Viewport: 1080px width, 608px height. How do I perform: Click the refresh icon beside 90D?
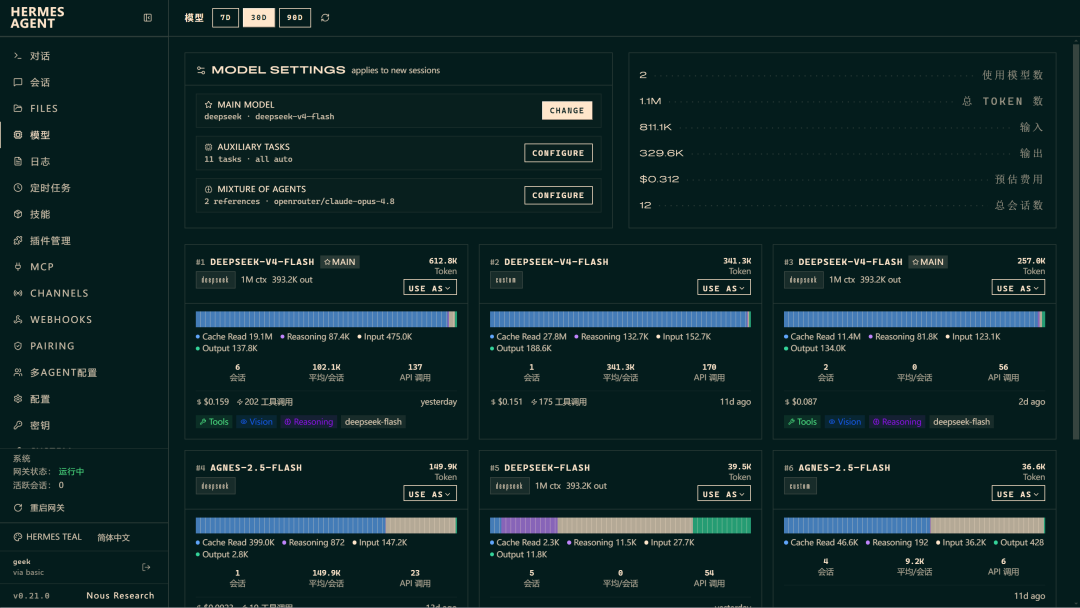(325, 18)
